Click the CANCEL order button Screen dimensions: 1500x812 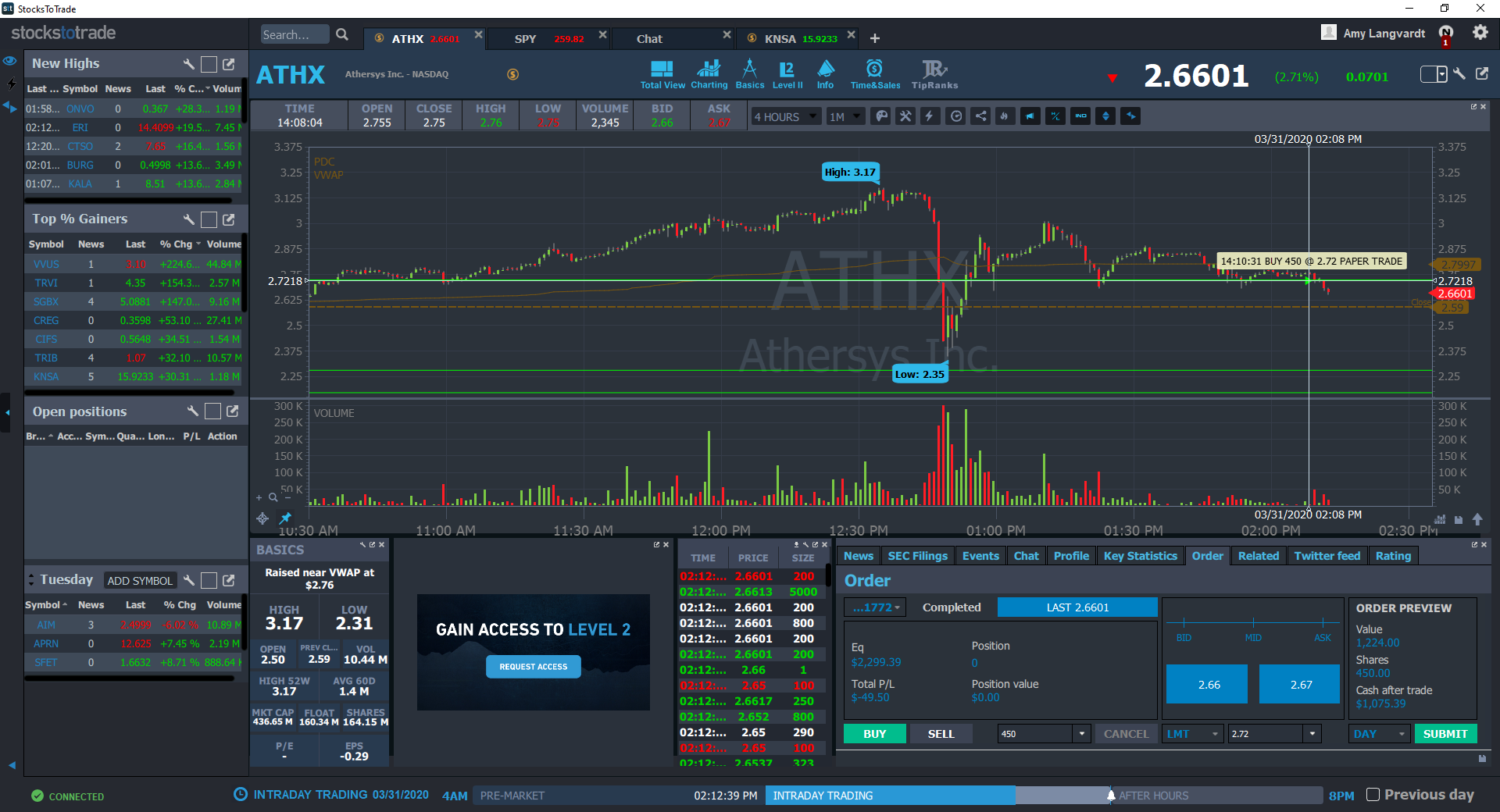(1126, 734)
